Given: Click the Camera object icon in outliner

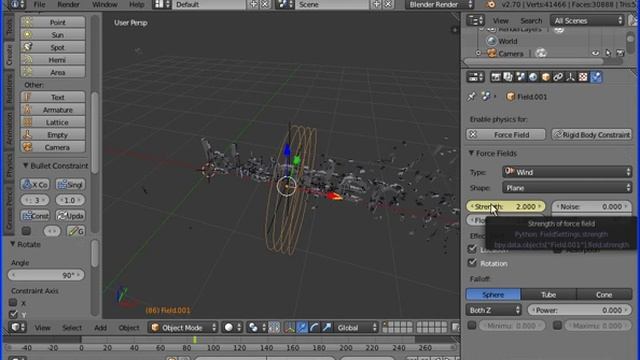Looking at the screenshot, I should (492, 53).
